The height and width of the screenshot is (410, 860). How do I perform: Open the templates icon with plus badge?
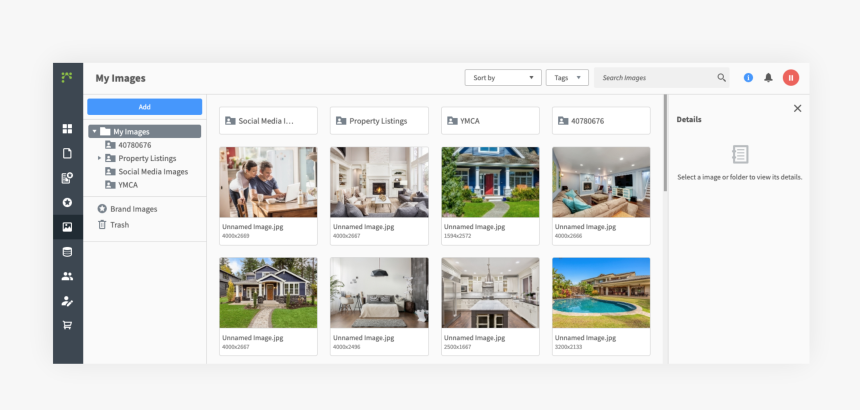point(67,178)
